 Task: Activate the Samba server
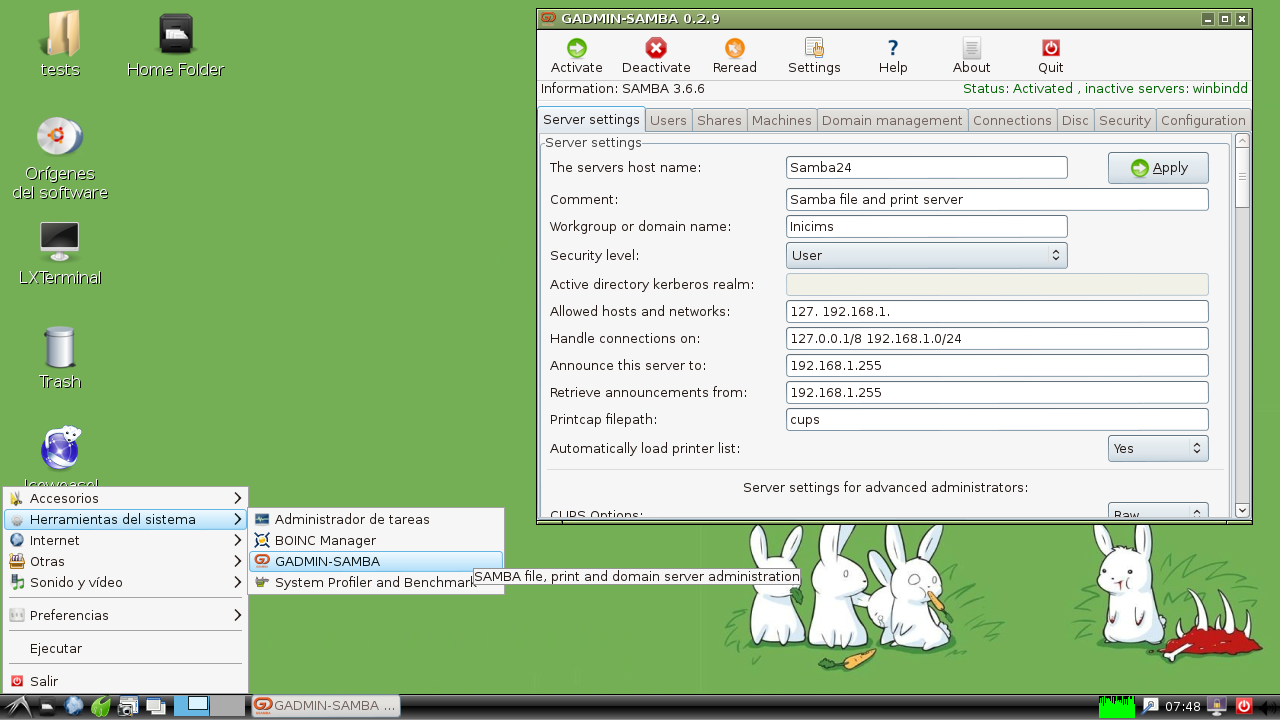(575, 55)
